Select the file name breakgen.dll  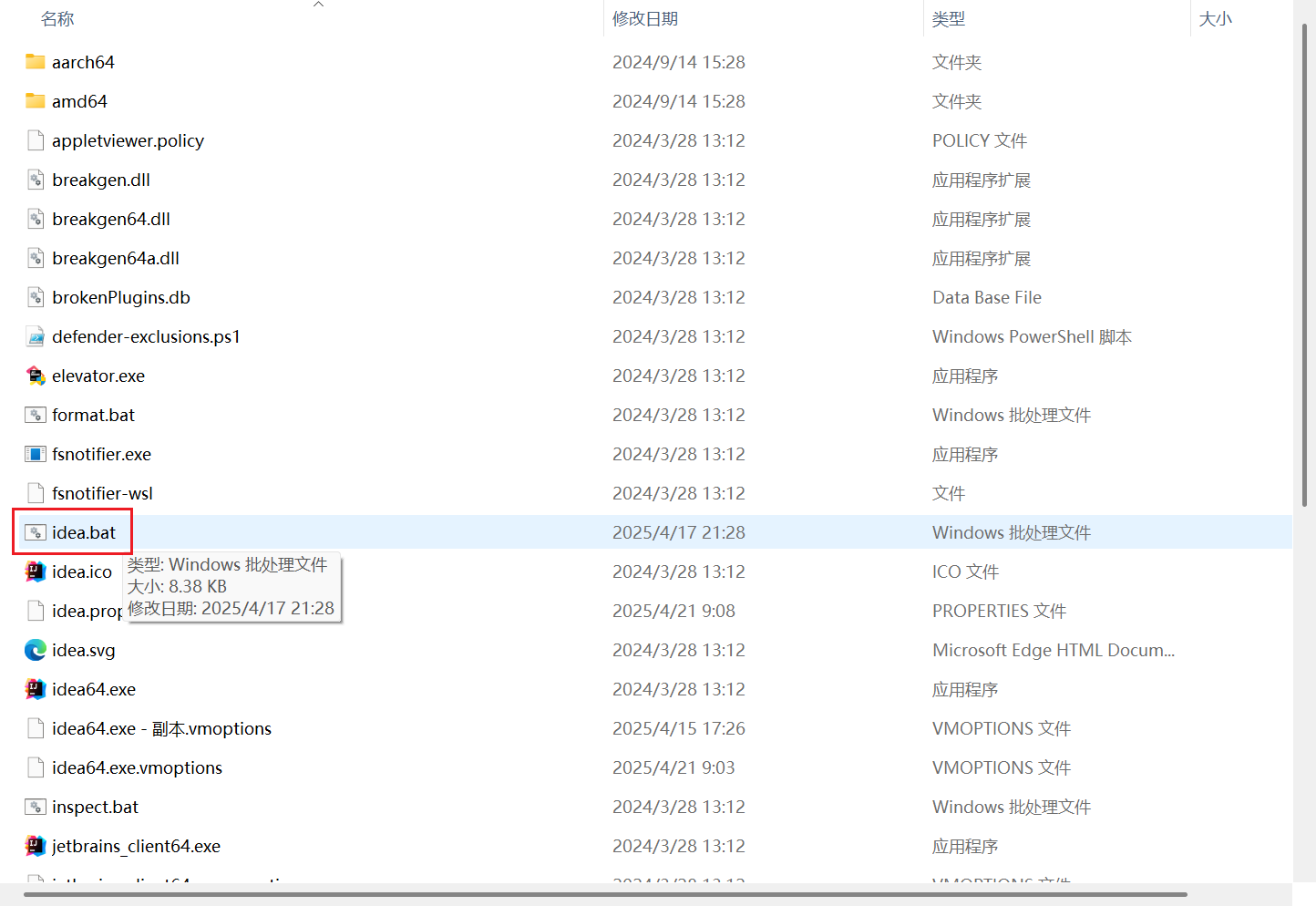tap(101, 180)
